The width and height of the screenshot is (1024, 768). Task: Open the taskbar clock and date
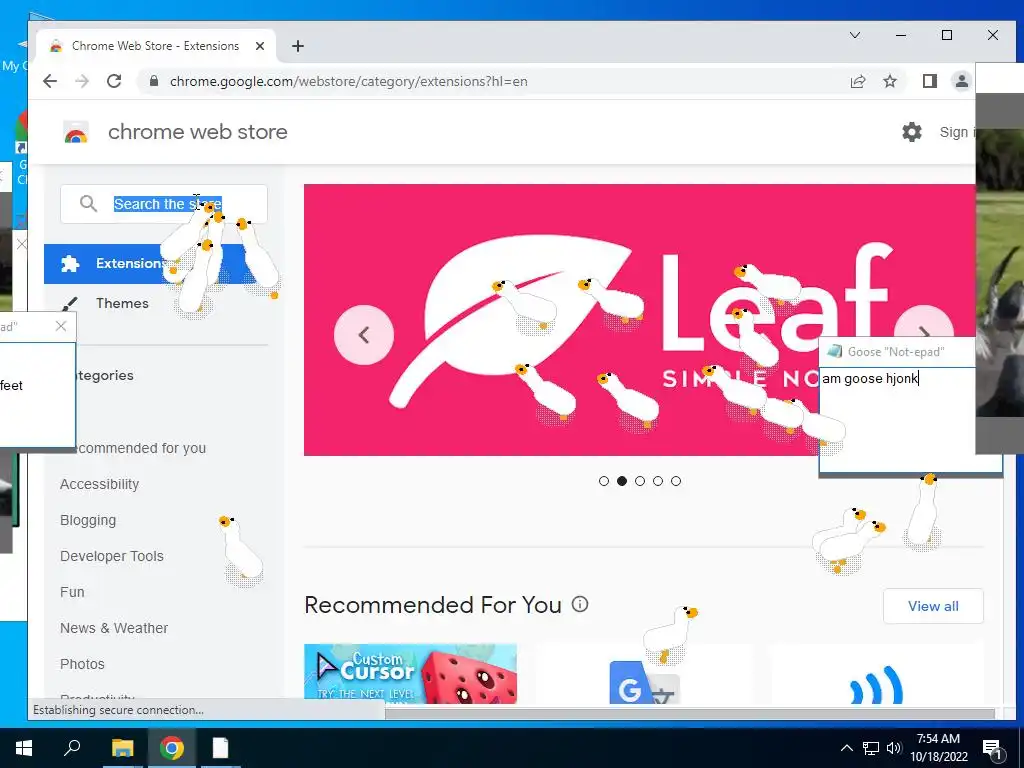pos(938,748)
